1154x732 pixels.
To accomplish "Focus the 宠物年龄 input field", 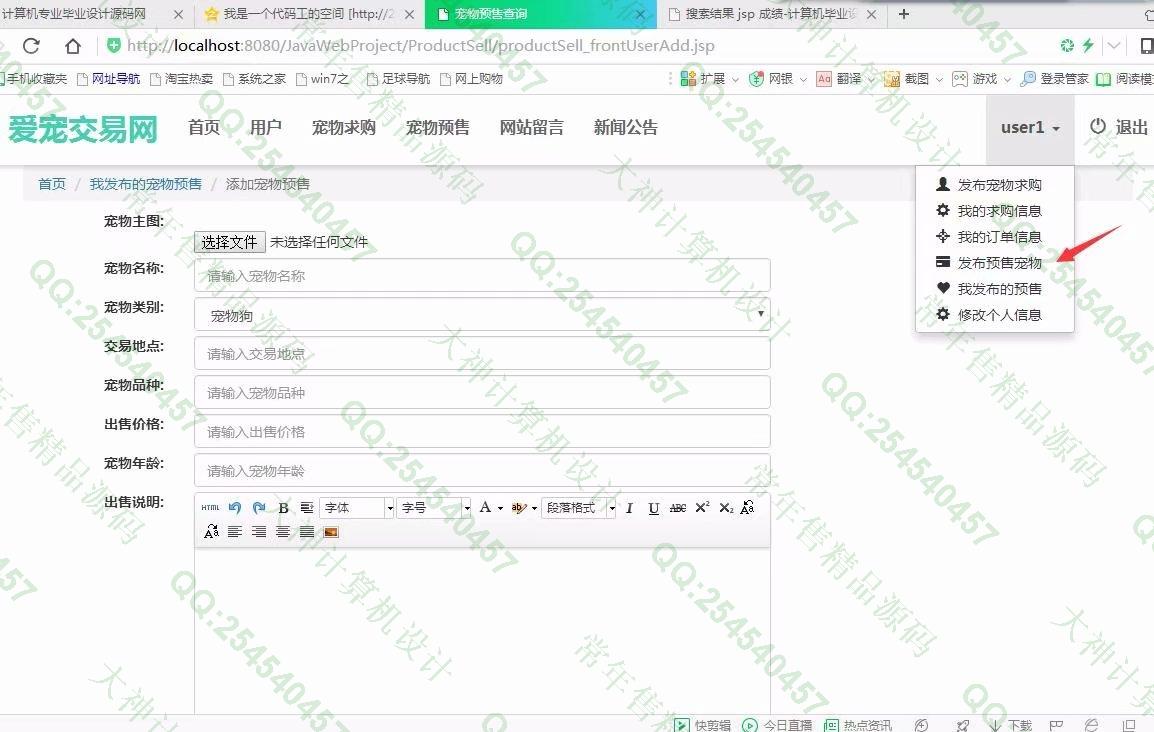I will click(482, 471).
